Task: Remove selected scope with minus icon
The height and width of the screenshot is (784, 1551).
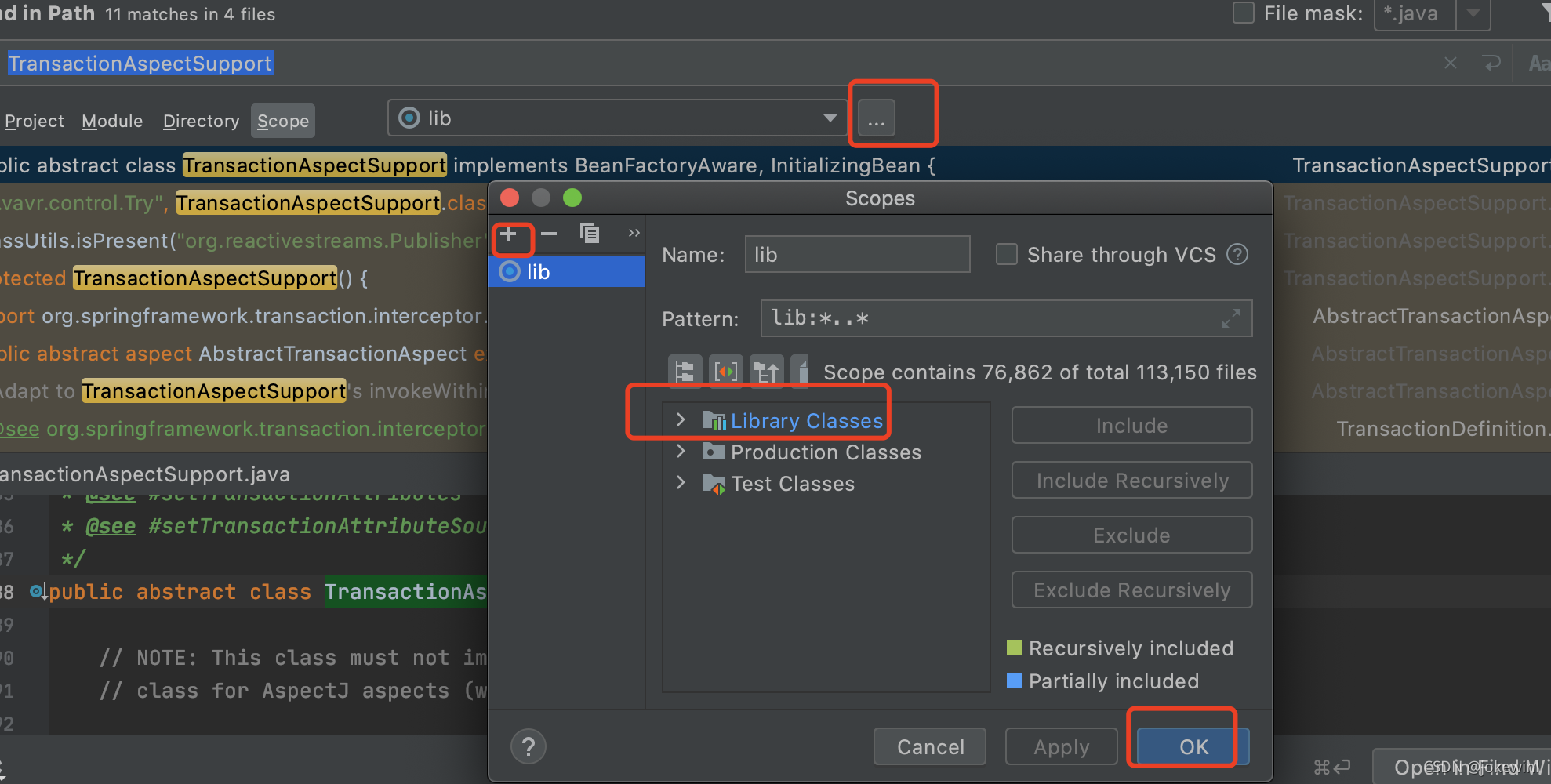Action: tap(549, 234)
